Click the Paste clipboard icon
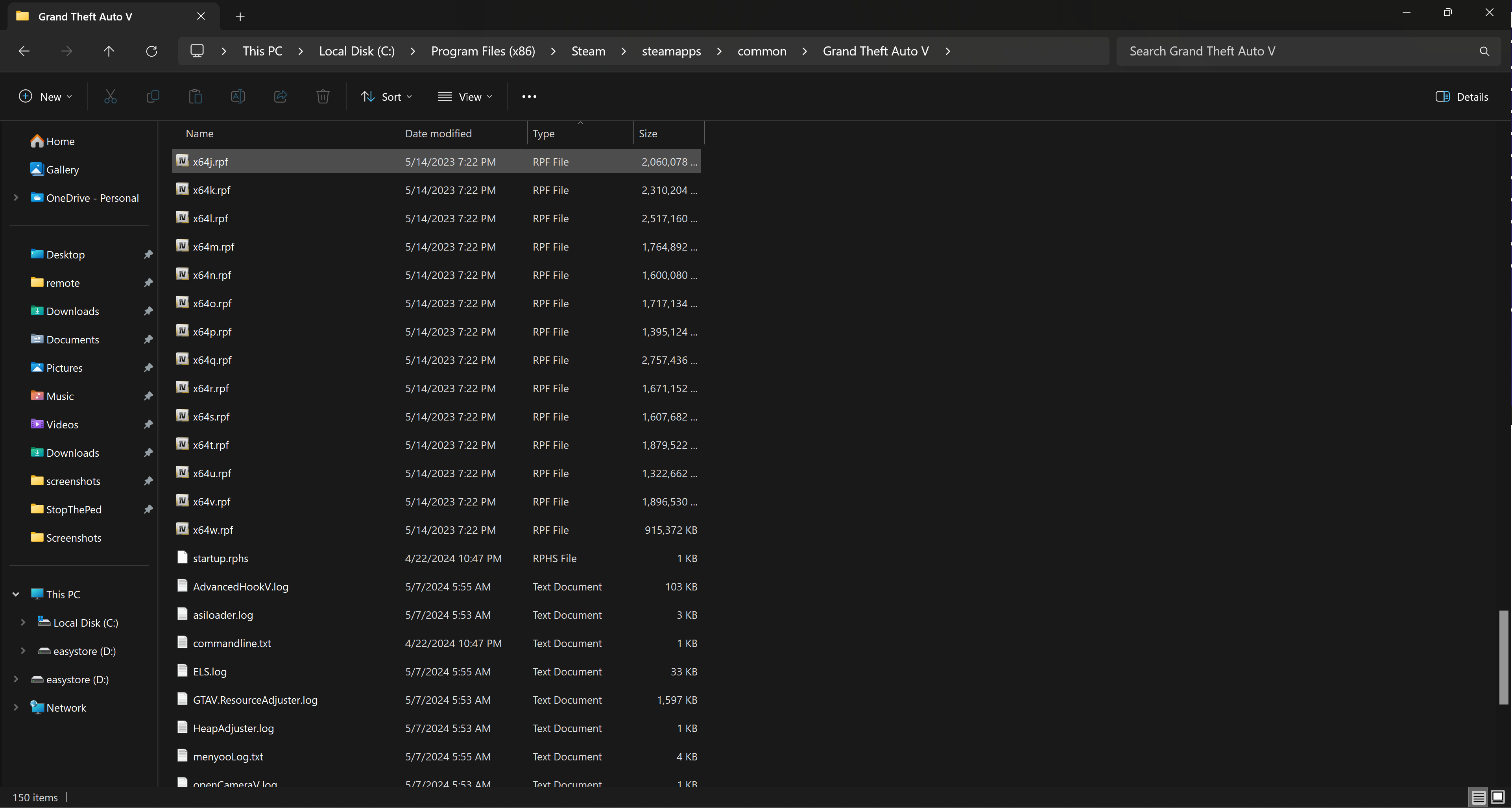Viewport: 1512px width, 808px height. [x=196, y=97]
